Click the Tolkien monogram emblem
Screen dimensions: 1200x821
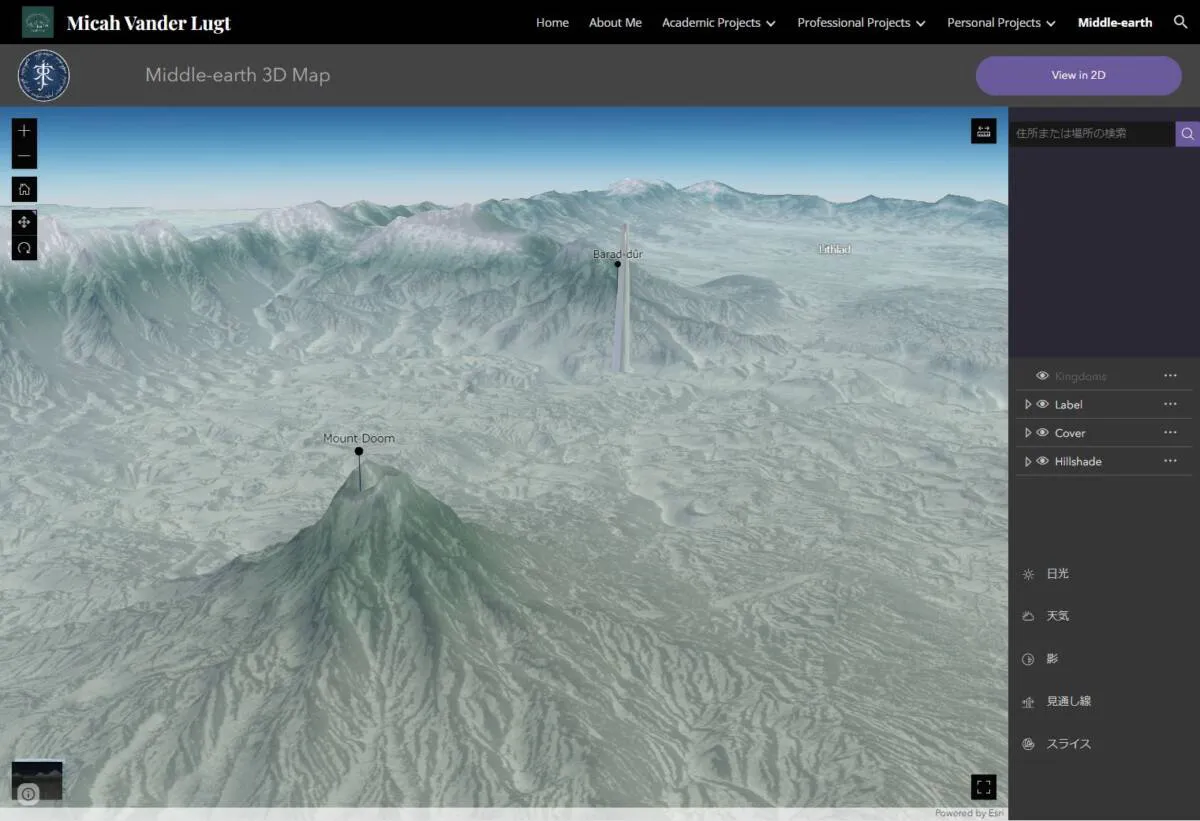click(x=44, y=75)
